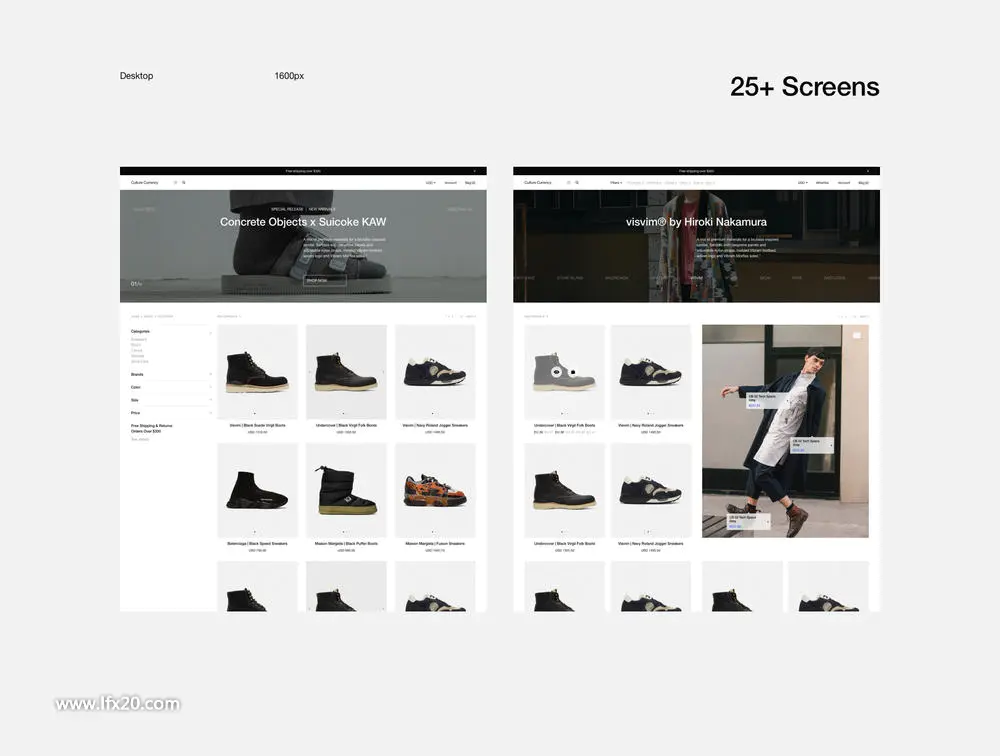Click the Culture Currency logo in right screen
This screenshot has width=1000, height=756.
[538, 182]
